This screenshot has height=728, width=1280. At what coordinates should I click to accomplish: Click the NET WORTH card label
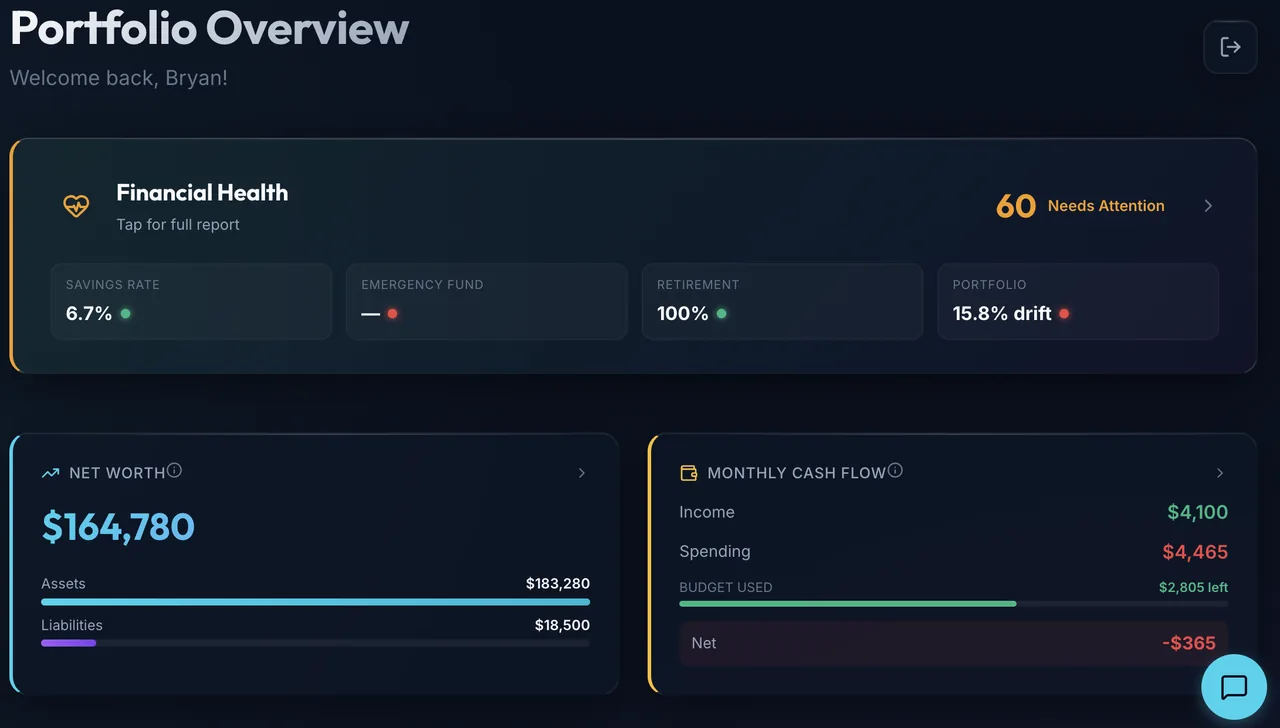117,473
